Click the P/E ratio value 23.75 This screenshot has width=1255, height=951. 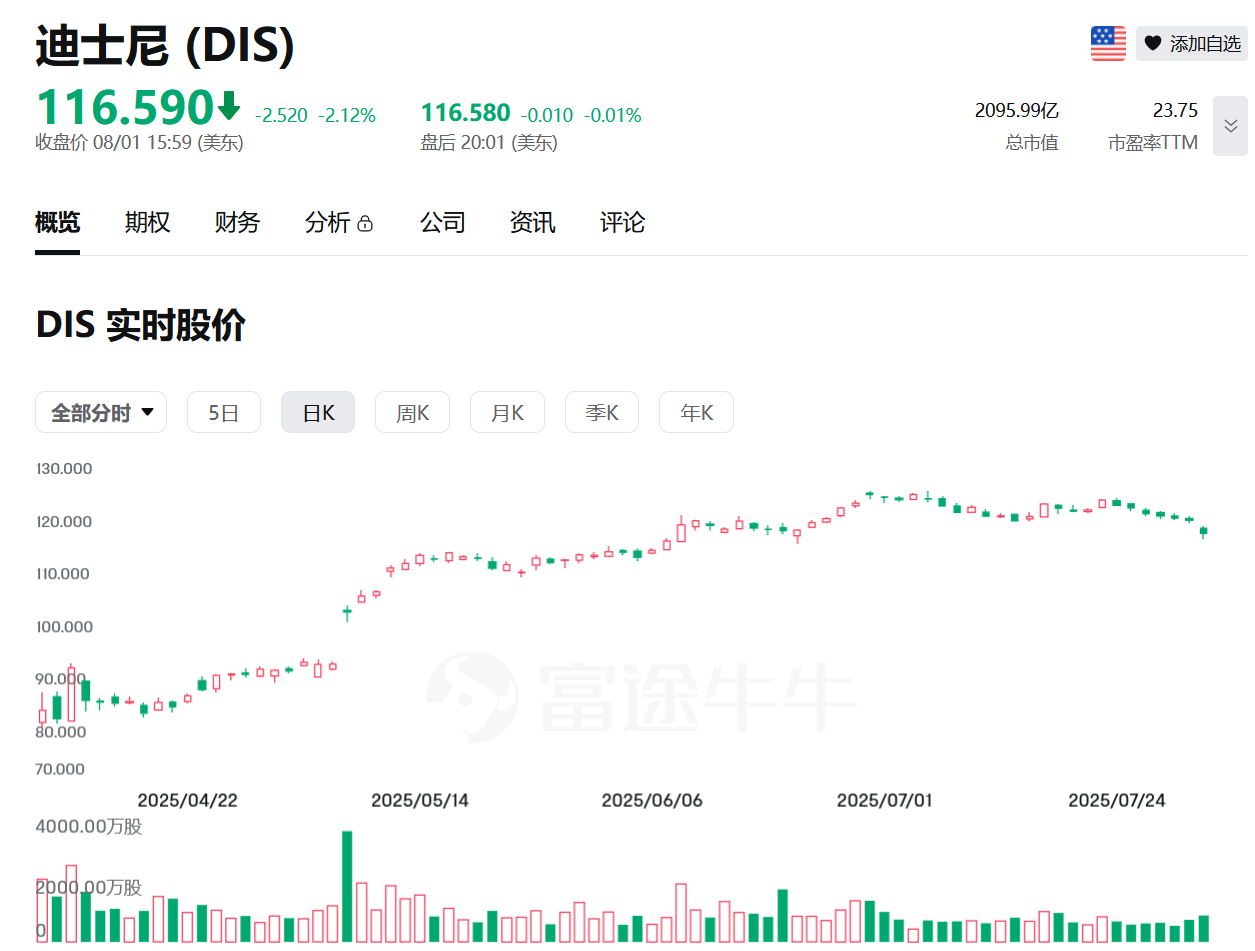click(1175, 110)
